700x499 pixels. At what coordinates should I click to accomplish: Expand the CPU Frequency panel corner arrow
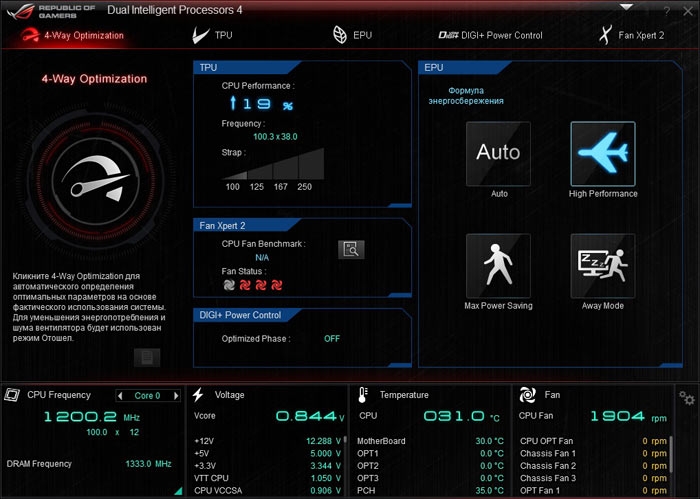(12, 395)
